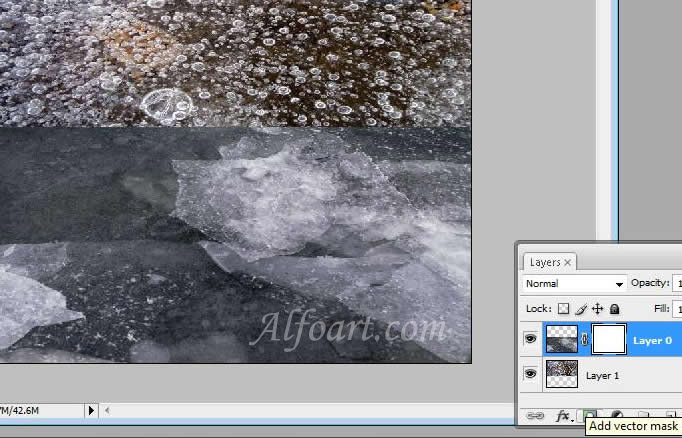
Task: Click the Opacity value field
Action: (x=677, y=284)
